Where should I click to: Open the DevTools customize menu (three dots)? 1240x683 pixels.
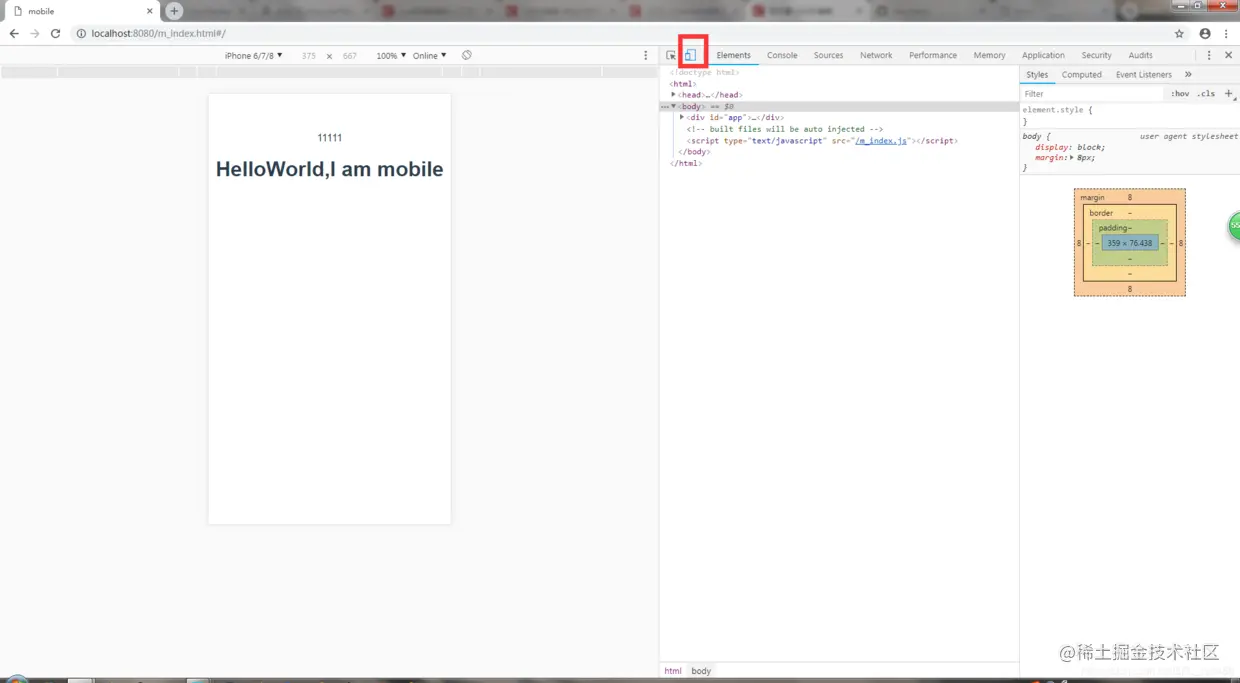tap(1209, 55)
